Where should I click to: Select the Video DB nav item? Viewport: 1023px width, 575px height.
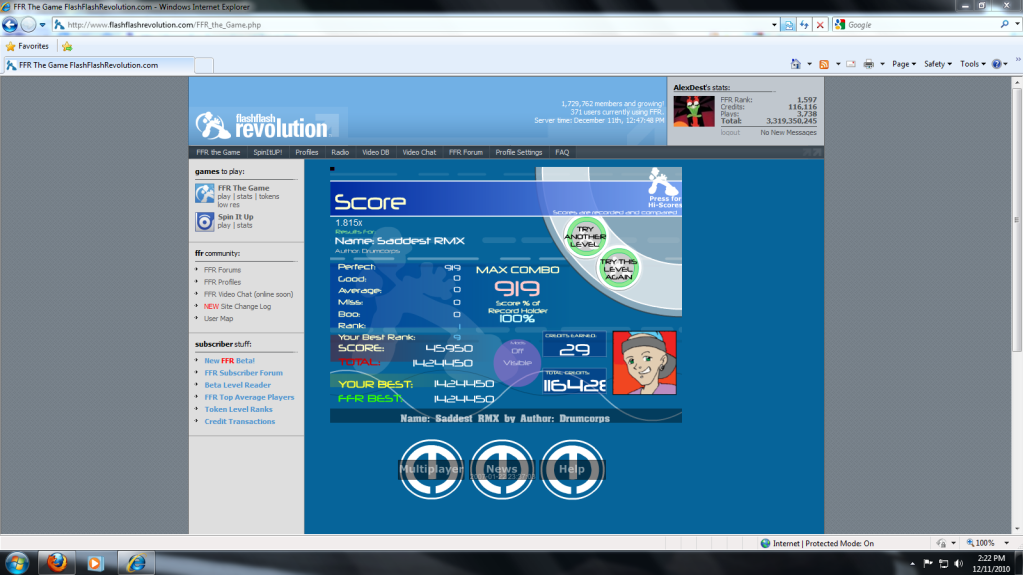[375, 152]
